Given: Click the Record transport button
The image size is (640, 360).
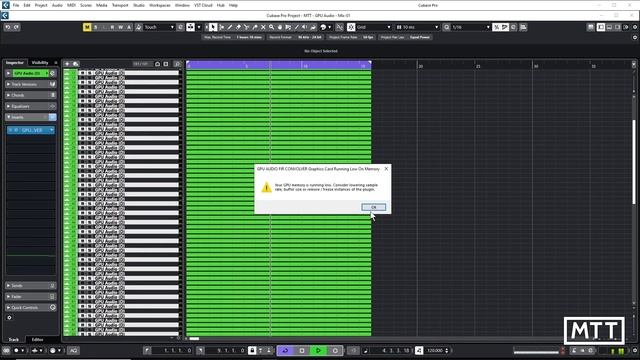Looking at the screenshot, I should click(335, 351).
